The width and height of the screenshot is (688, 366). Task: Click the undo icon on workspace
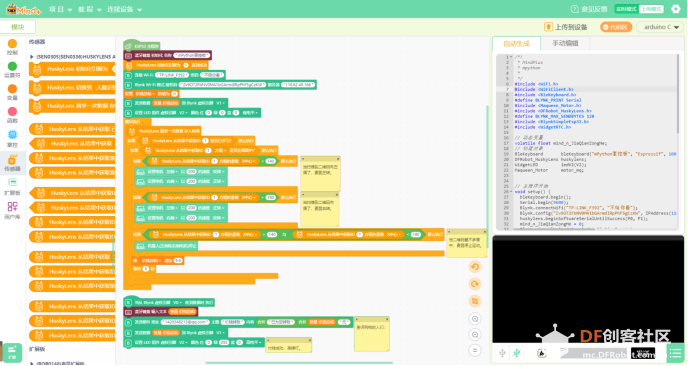coord(475,267)
